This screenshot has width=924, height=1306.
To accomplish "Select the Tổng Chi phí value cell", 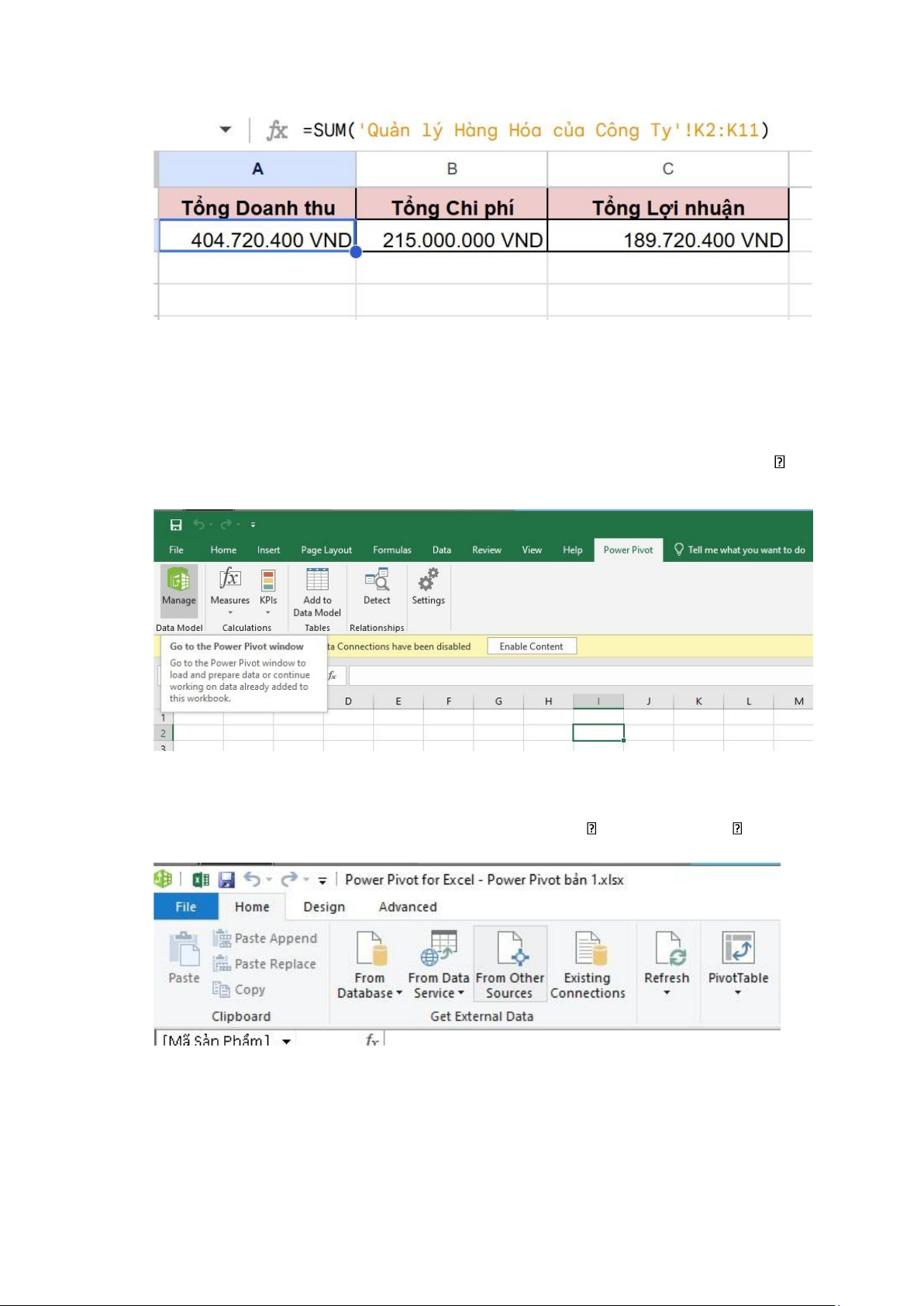I will pyautogui.click(x=452, y=239).
